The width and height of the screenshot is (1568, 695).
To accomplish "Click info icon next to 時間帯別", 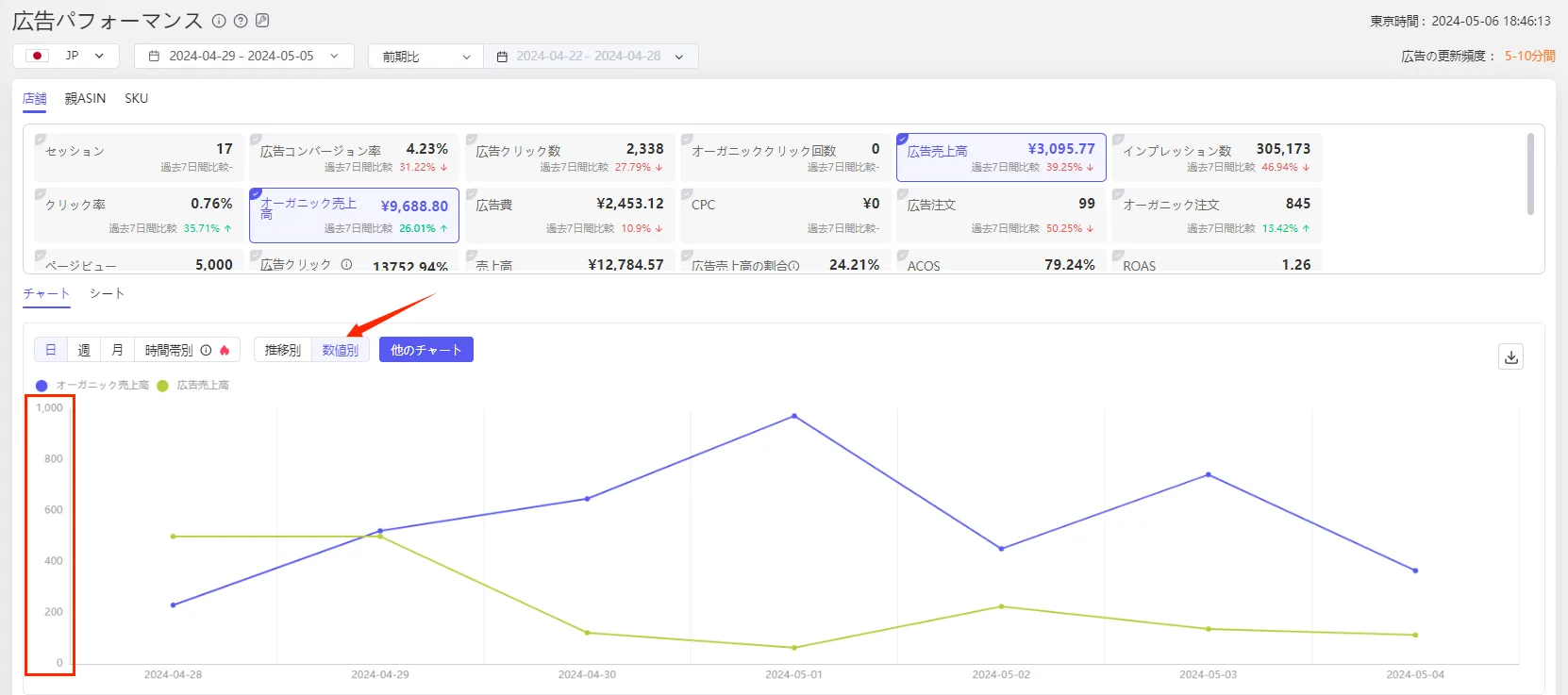I will click(206, 350).
